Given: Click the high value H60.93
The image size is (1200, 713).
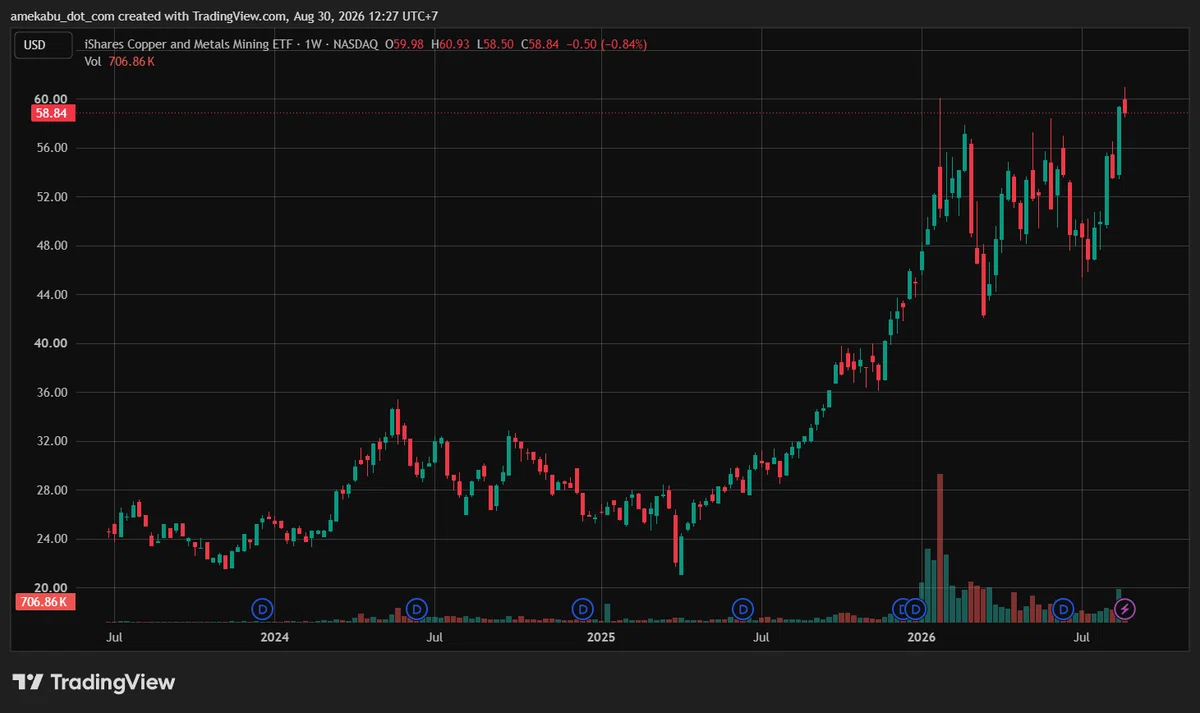Looking at the screenshot, I should [450, 44].
